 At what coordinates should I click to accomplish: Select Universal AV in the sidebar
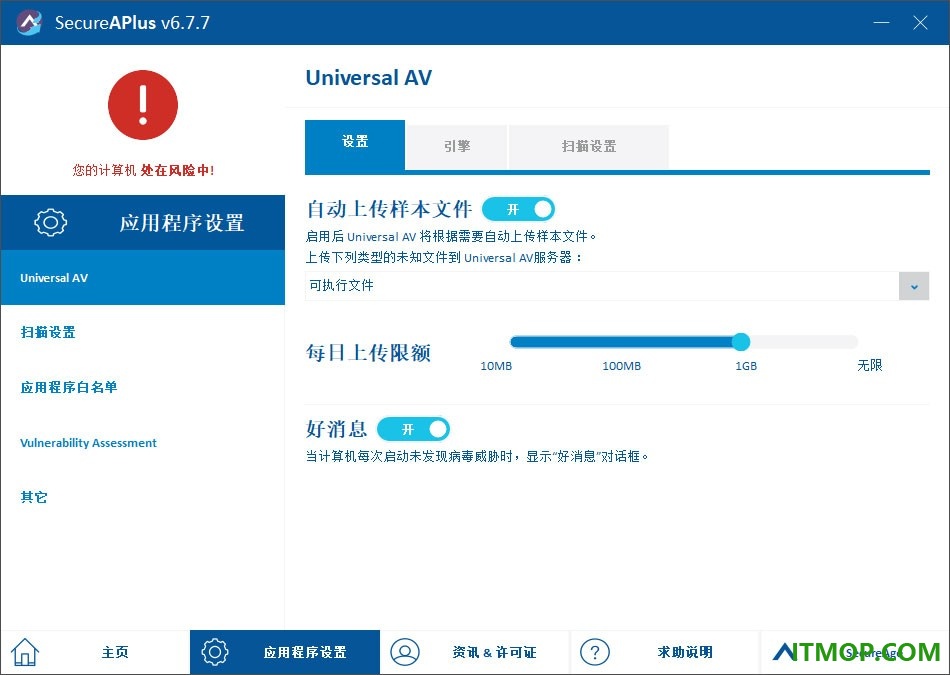pos(143,278)
